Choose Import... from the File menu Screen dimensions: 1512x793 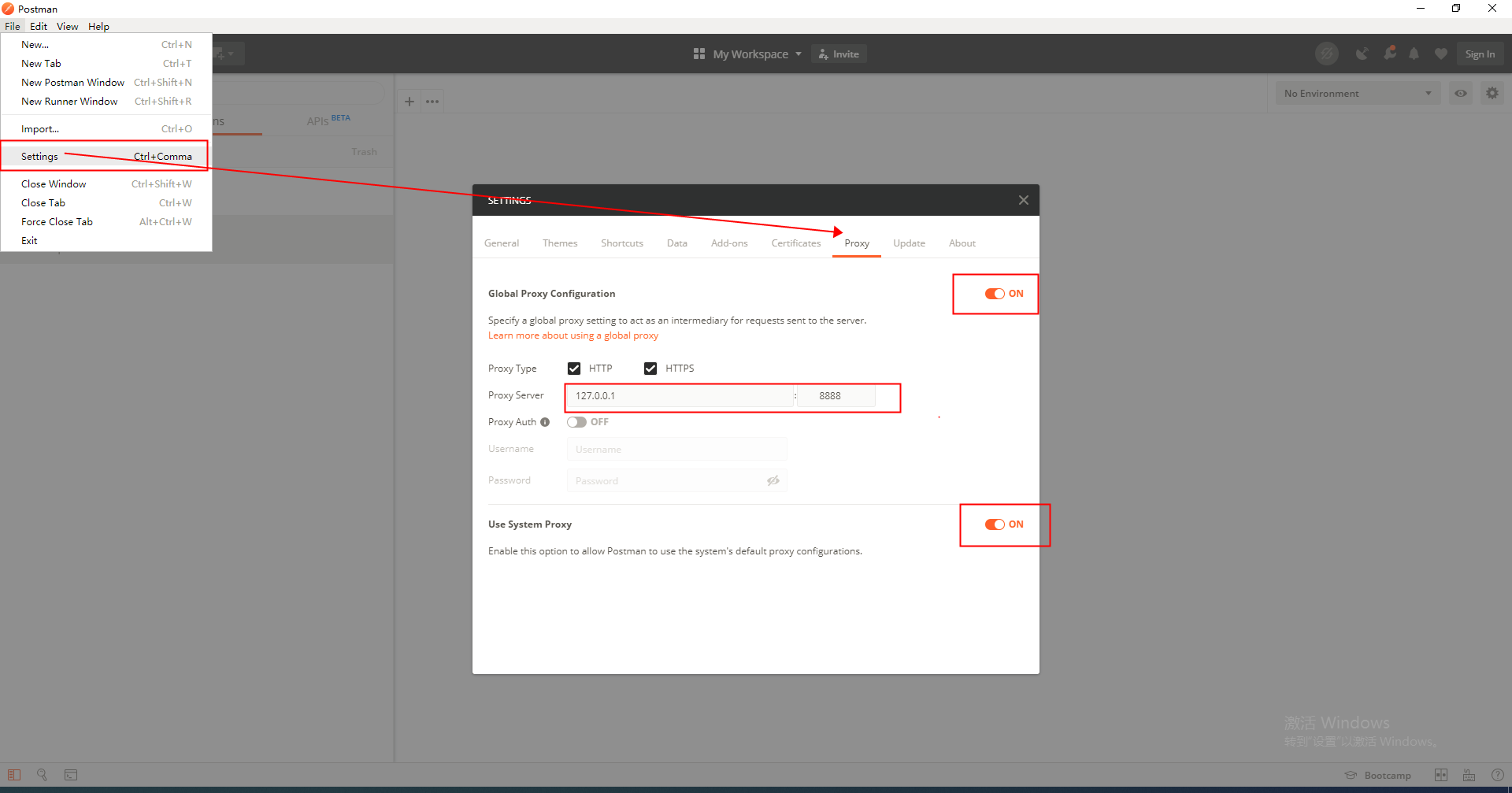pyautogui.click(x=106, y=128)
